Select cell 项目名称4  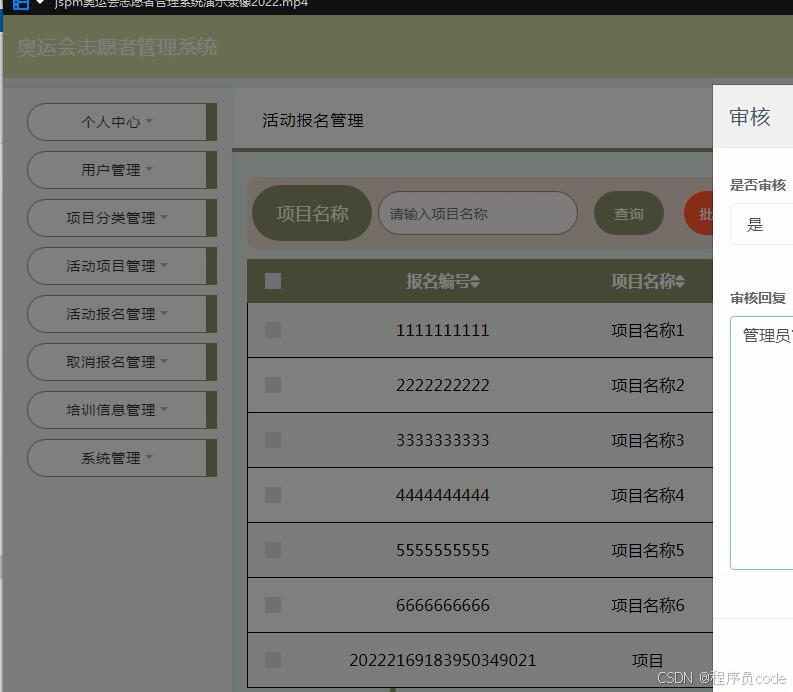click(648, 495)
